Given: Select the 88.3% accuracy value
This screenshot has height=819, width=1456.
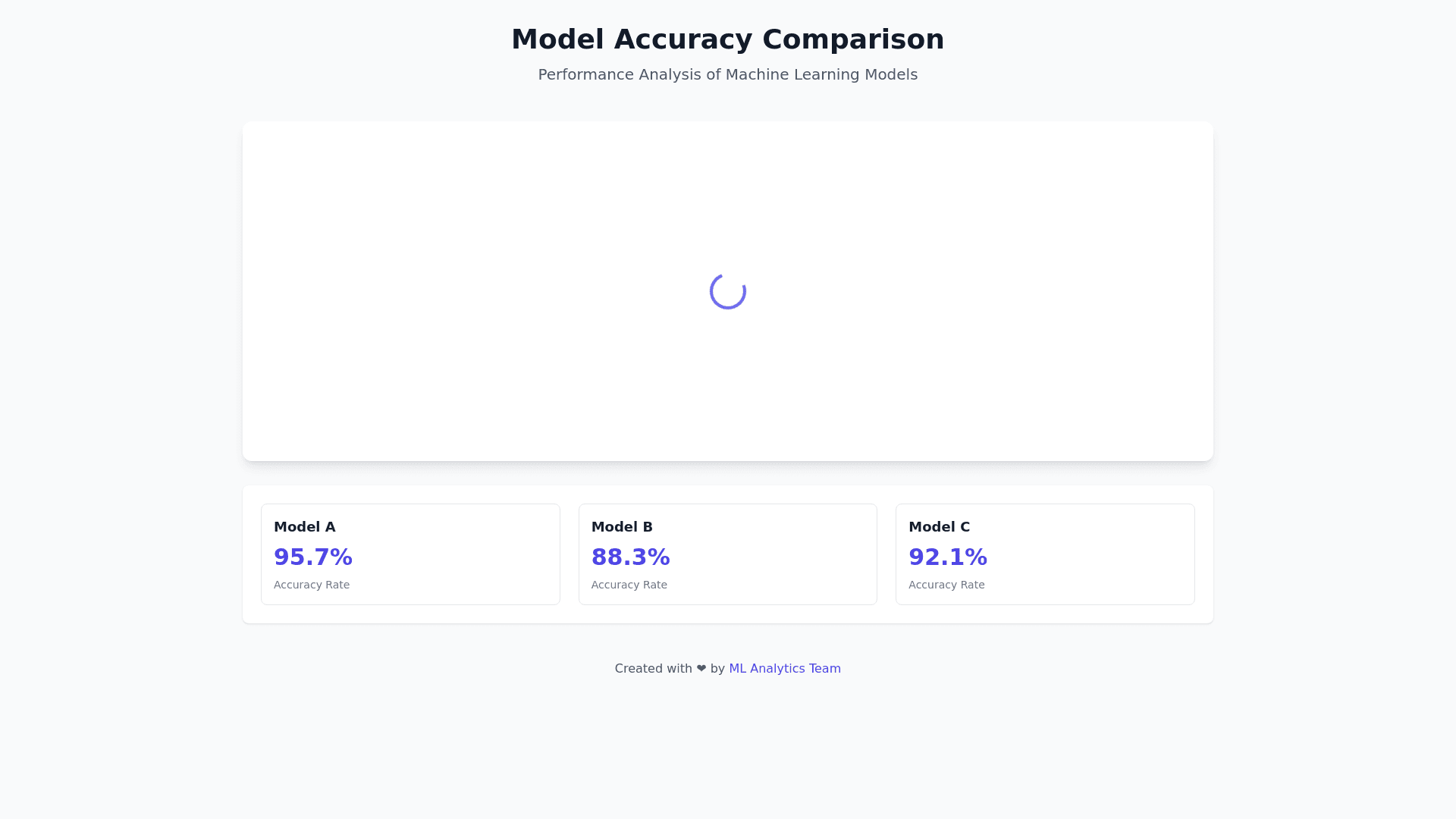Looking at the screenshot, I should (630, 557).
